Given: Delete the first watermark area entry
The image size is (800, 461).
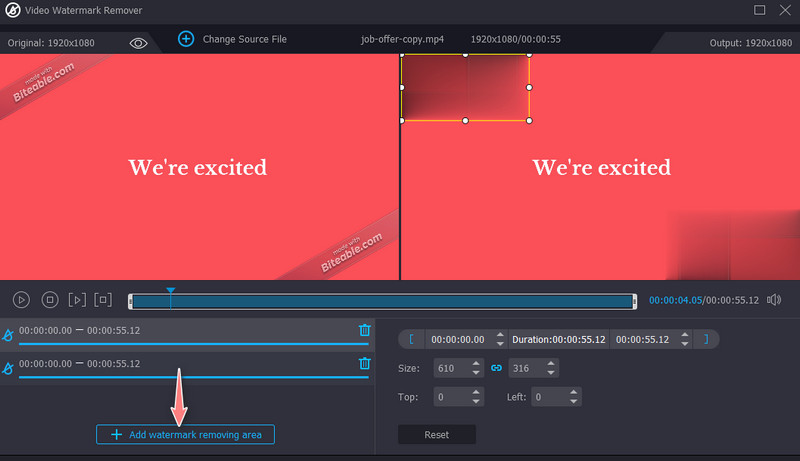Looking at the screenshot, I should point(364,330).
